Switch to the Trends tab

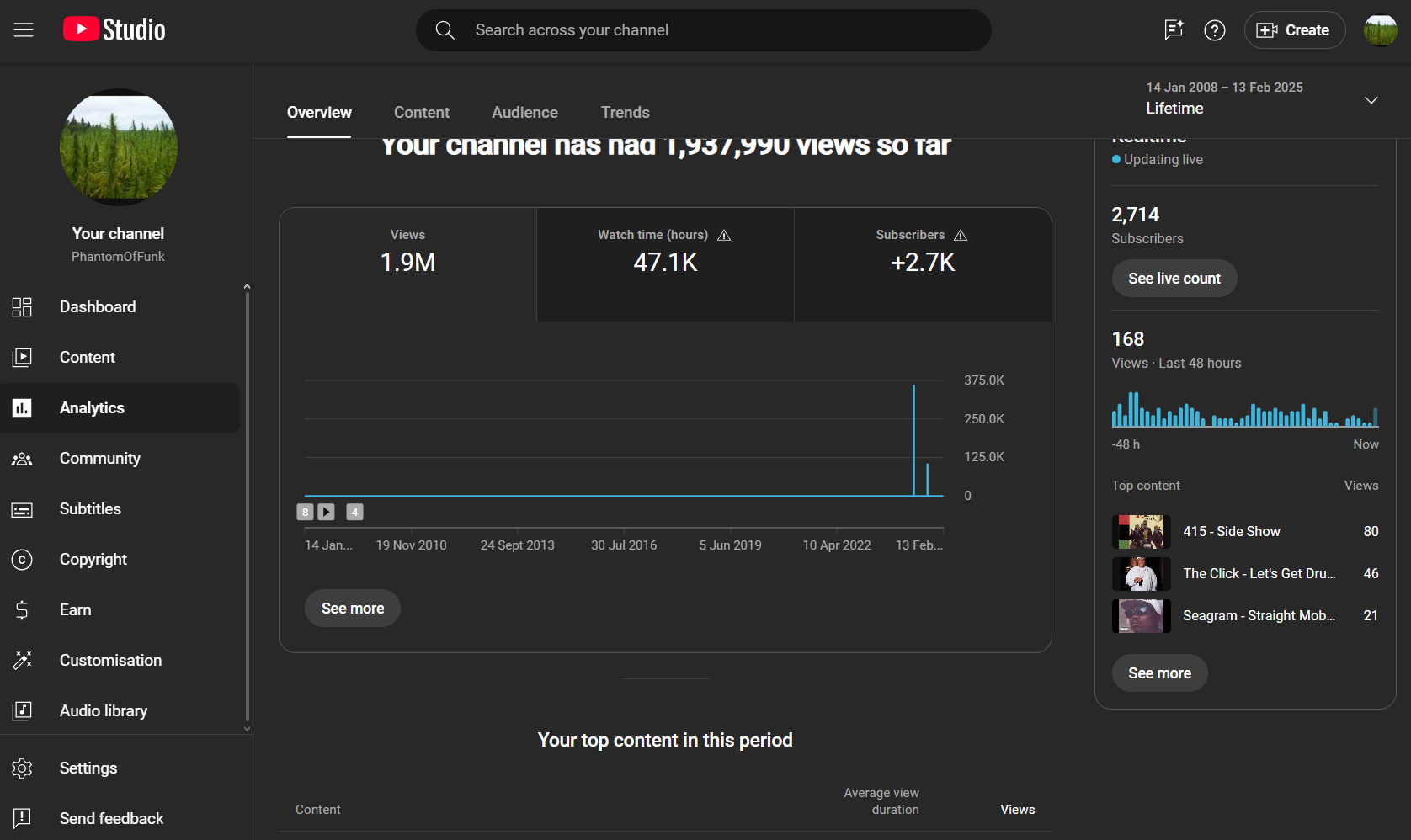click(625, 113)
